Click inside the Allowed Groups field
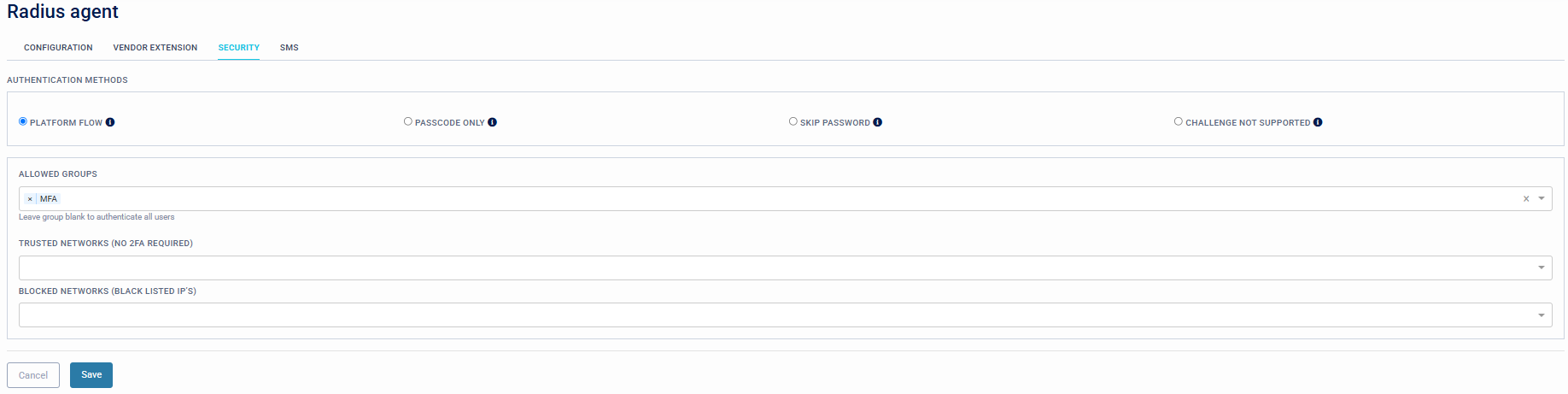 (769, 199)
